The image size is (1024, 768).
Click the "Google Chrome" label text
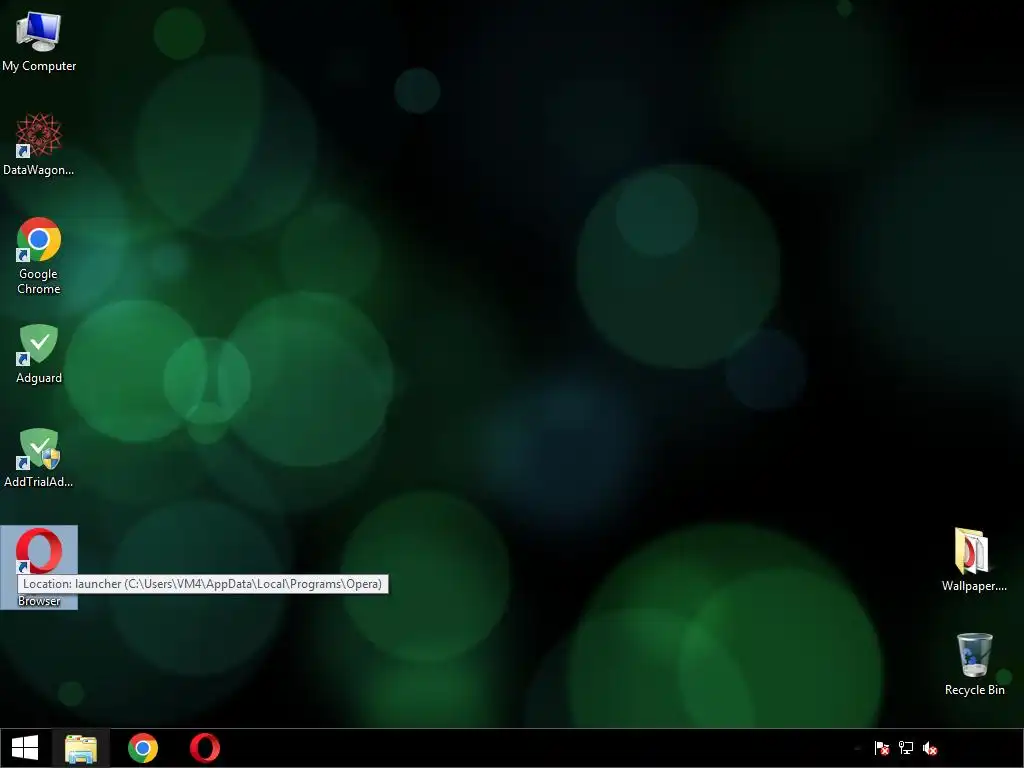(39, 281)
